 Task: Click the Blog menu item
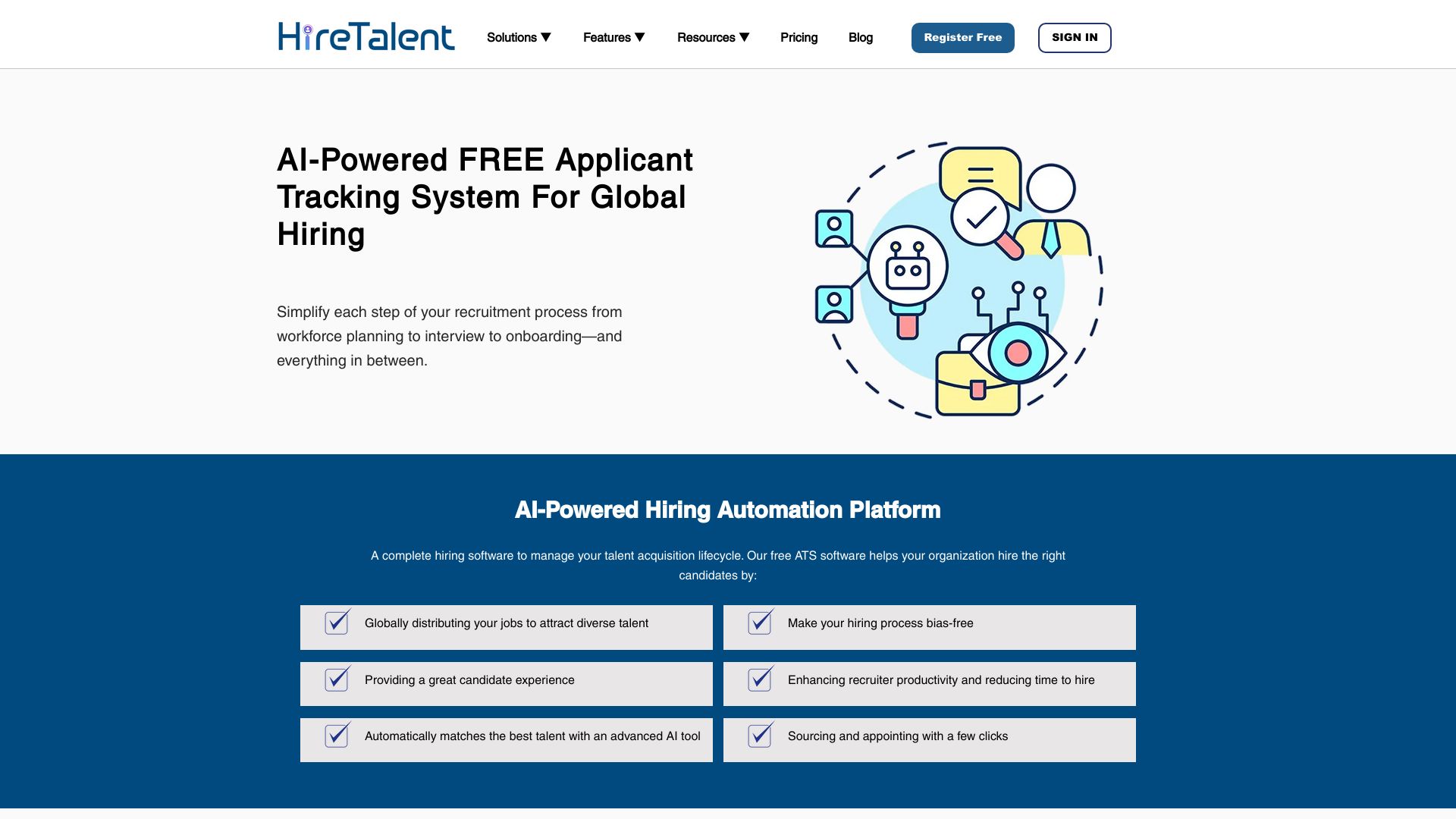pyautogui.click(x=860, y=37)
